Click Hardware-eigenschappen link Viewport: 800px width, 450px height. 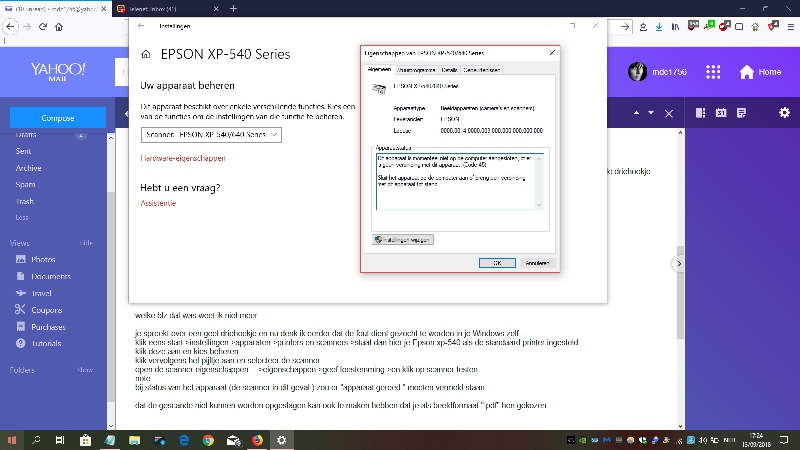point(183,158)
